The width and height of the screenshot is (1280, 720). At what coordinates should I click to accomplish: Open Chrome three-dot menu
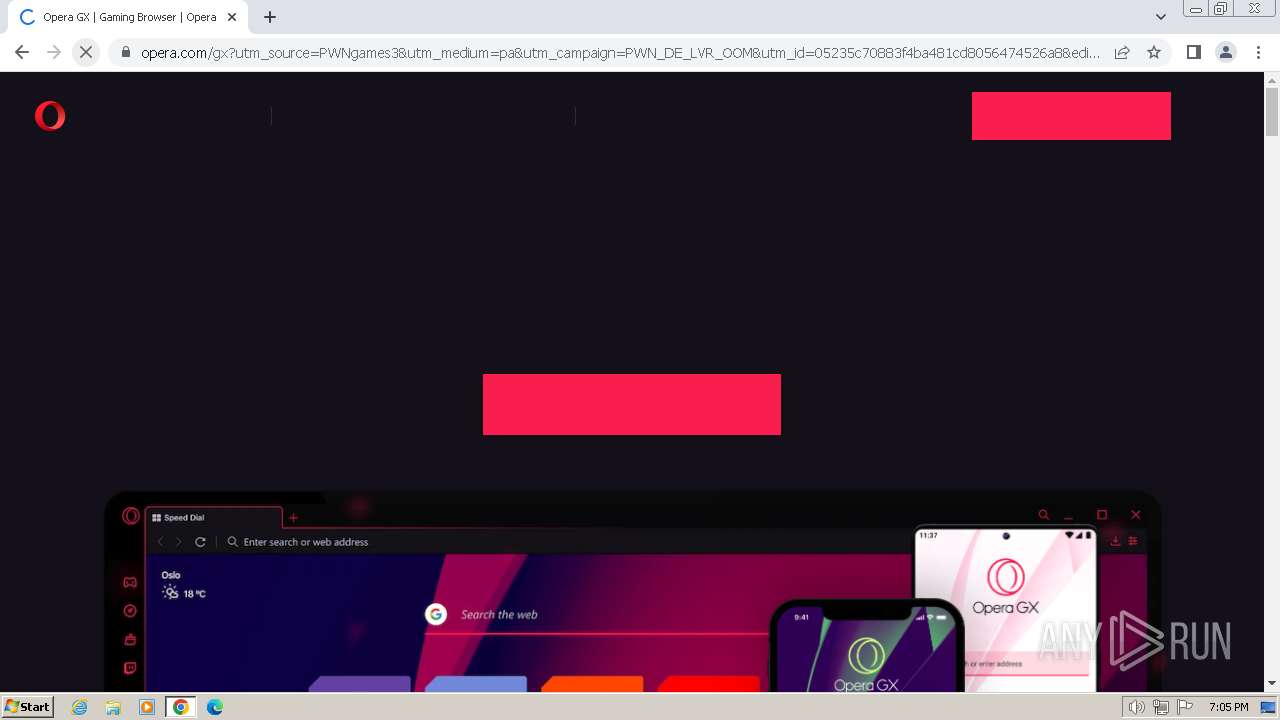click(1257, 52)
